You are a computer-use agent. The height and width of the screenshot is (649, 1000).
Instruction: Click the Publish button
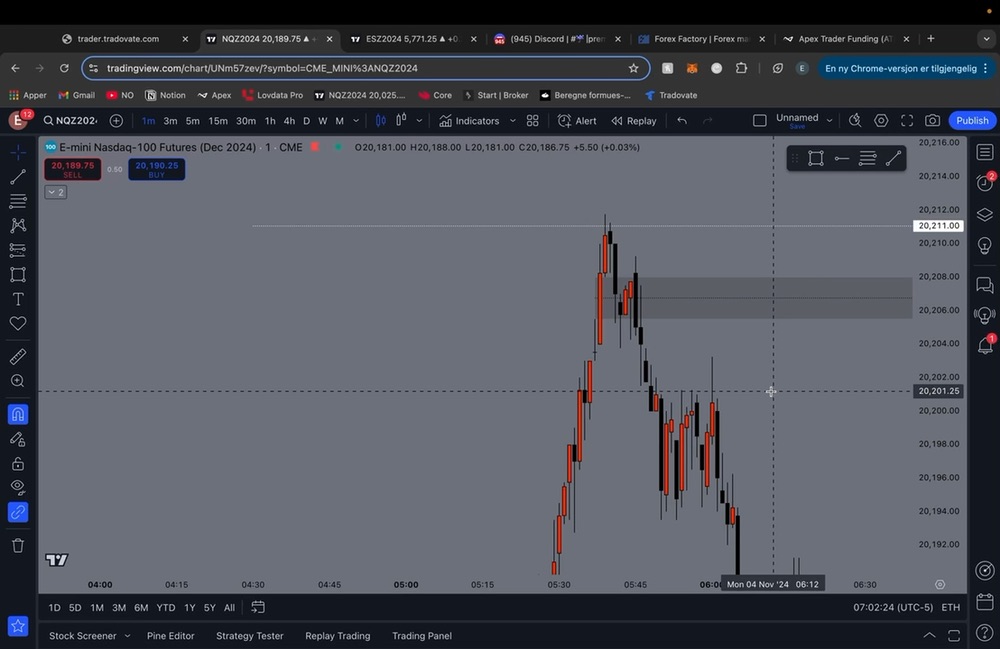pyautogui.click(x=972, y=120)
